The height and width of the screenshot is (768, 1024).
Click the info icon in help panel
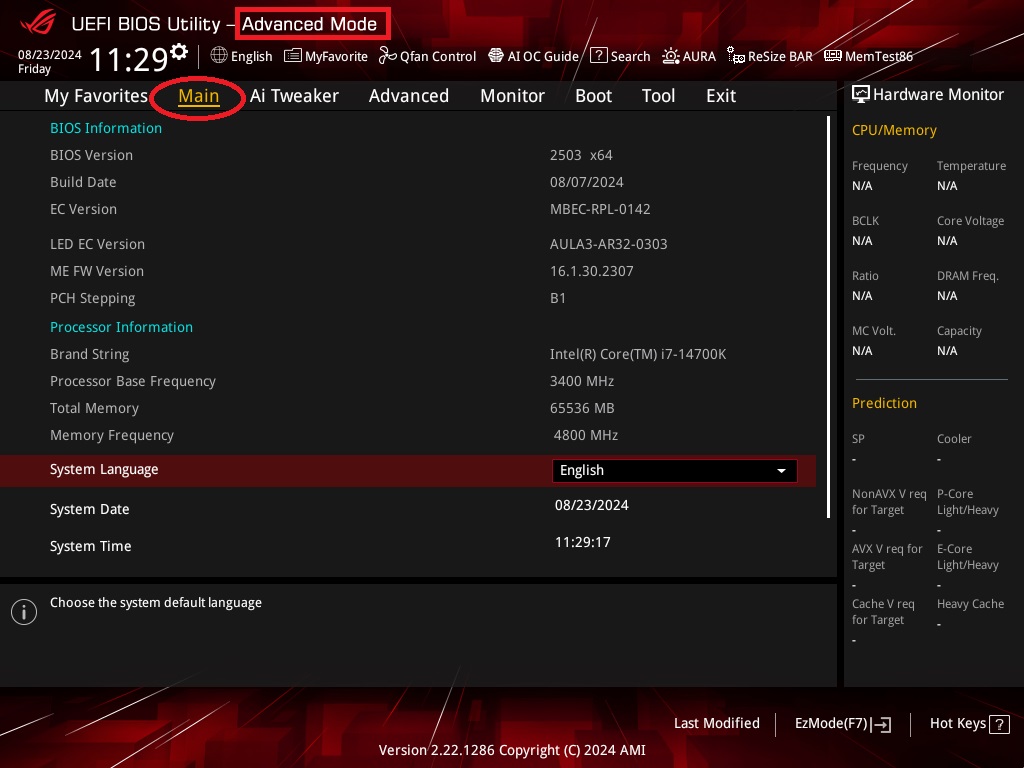[x=24, y=612]
